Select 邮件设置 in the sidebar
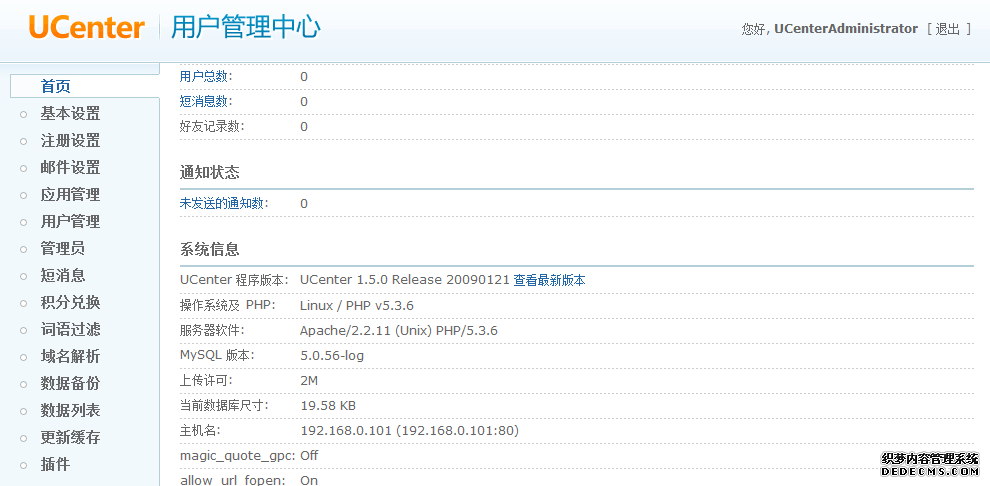The width and height of the screenshot is (990, 486). [70, 168]
